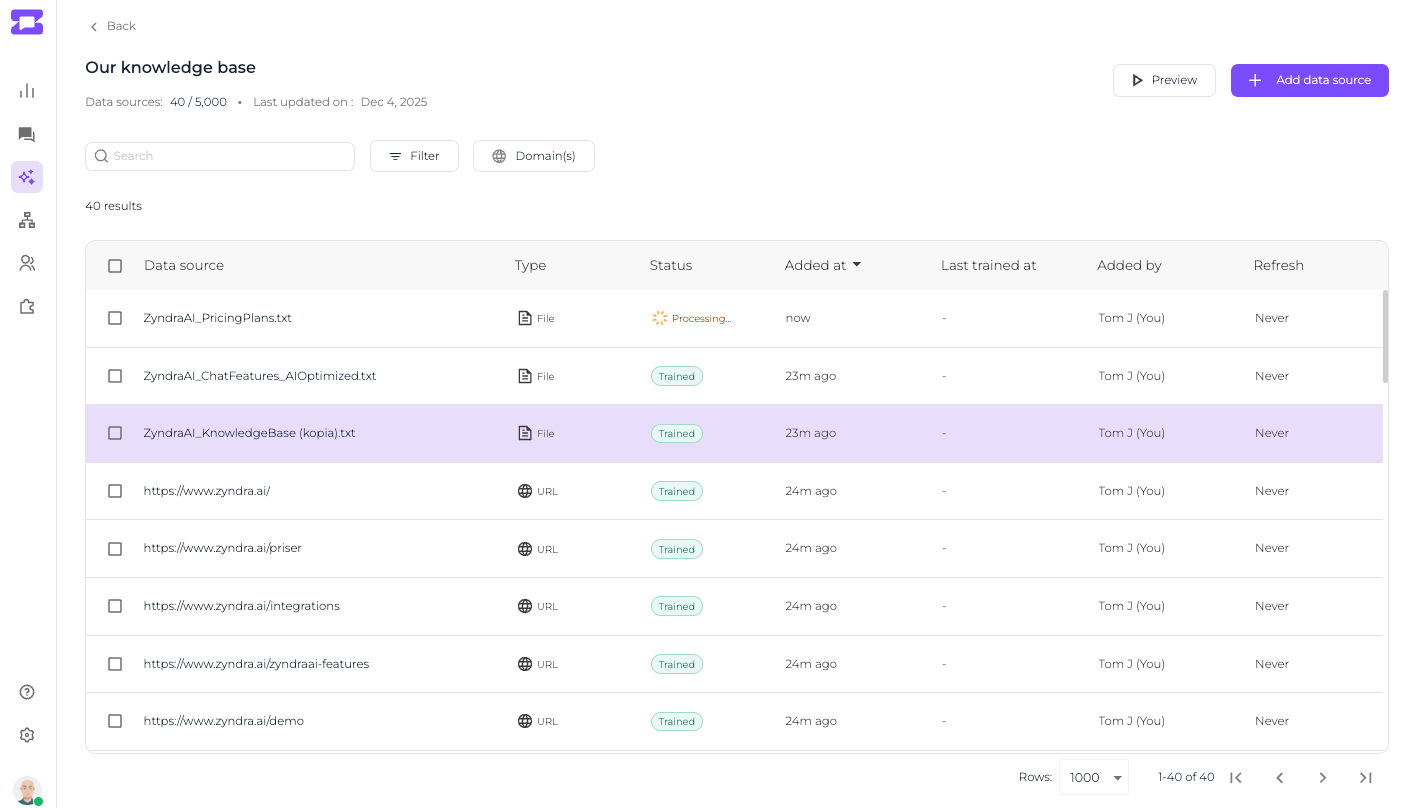This screenshot has width=1413, height=808.
Task: Click the Last trained at column header
Action: (988, 265)
